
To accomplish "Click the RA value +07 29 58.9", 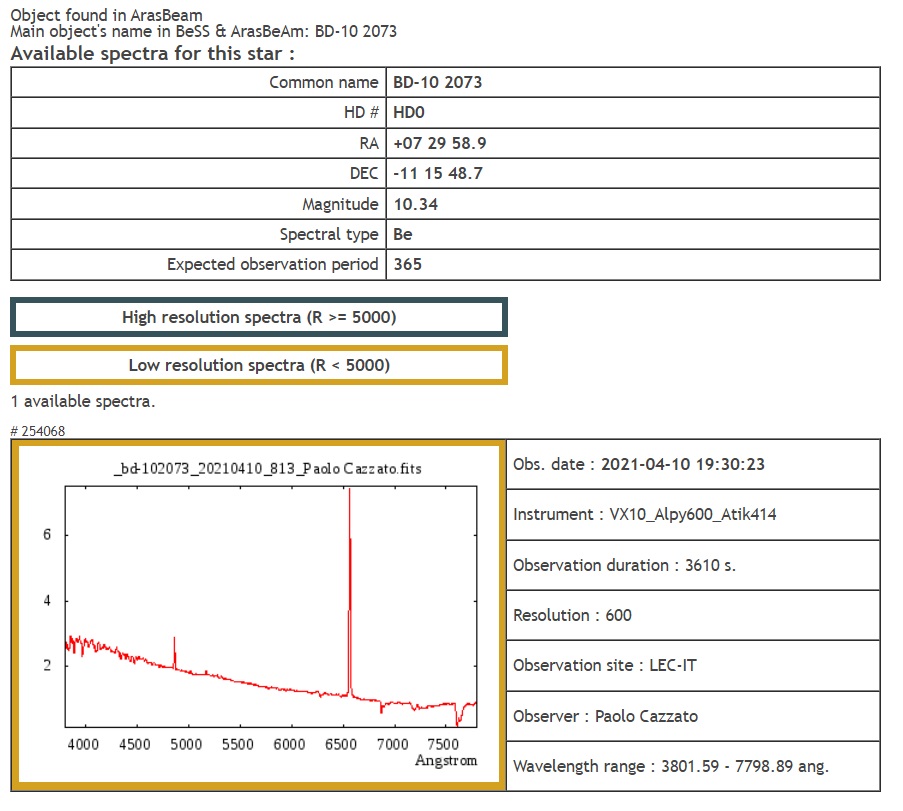I will coord(440,143).
